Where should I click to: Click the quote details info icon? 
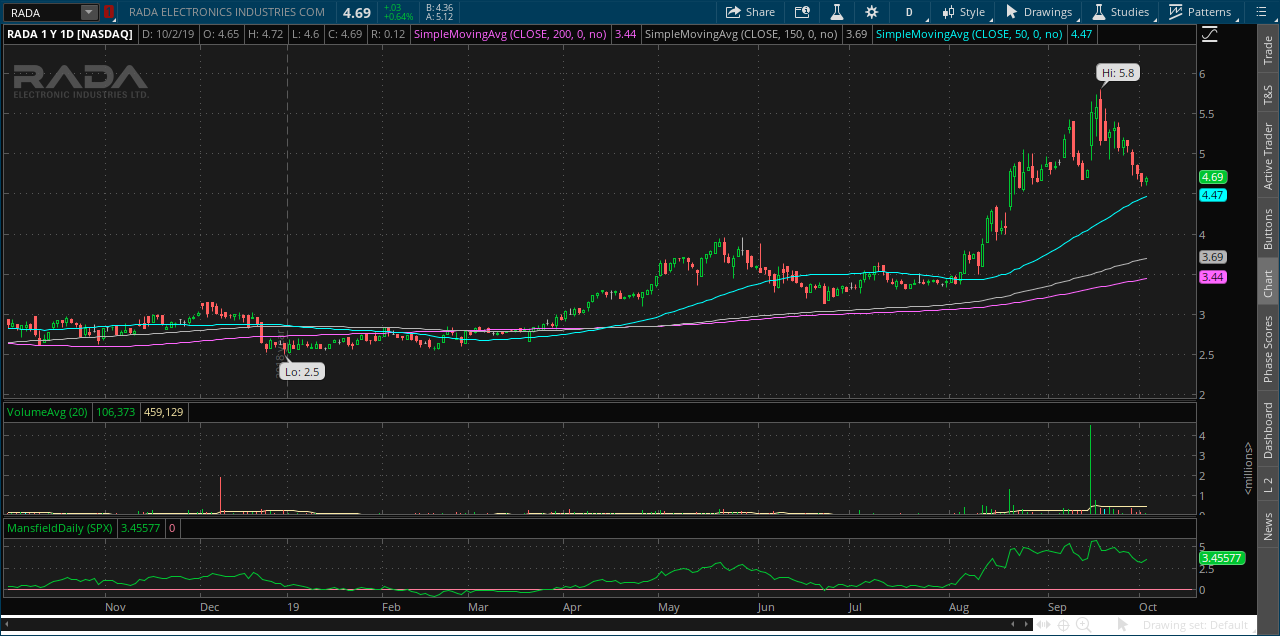tap(802, 12)
